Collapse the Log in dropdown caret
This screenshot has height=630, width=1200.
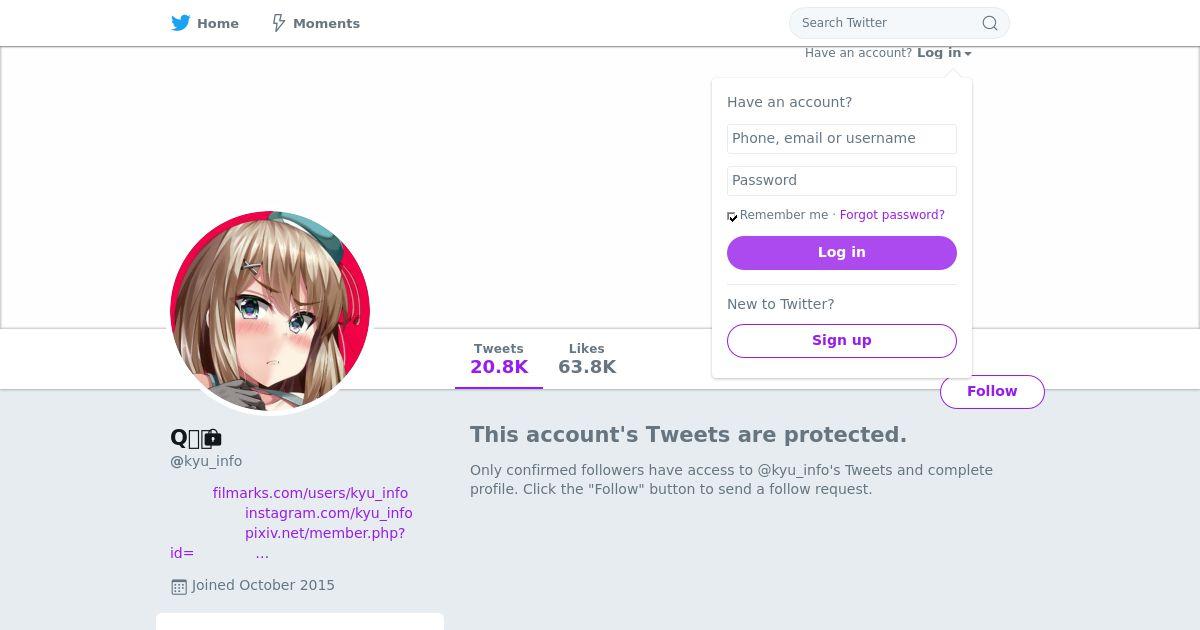point(968,54)
